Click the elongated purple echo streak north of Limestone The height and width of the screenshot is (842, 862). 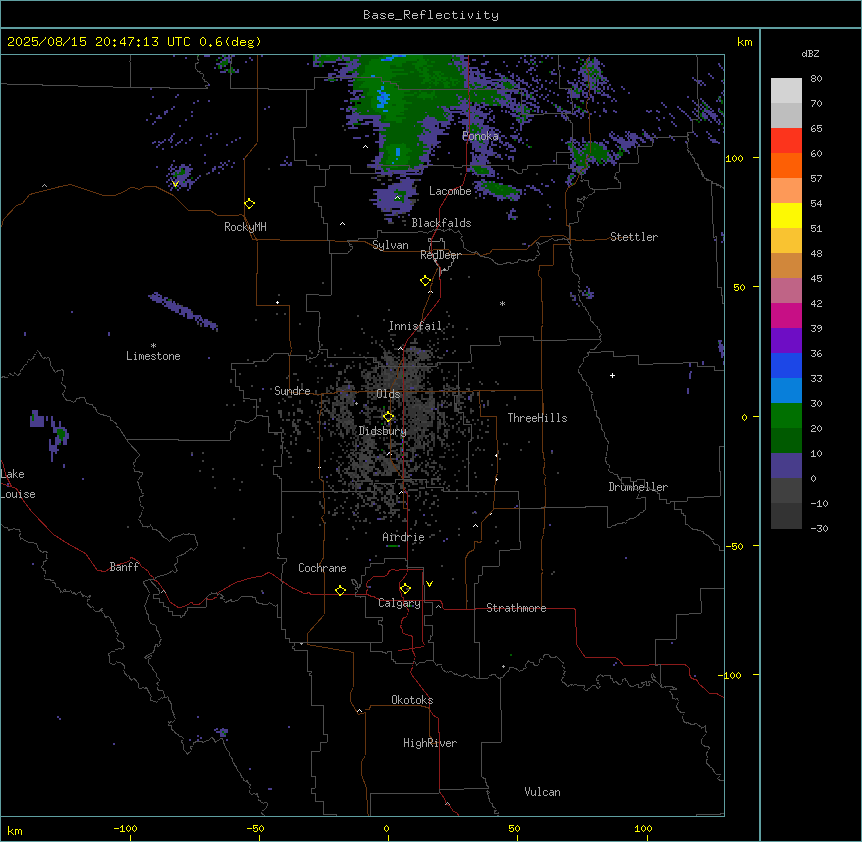pyautogui.click(x=184, y=312)
